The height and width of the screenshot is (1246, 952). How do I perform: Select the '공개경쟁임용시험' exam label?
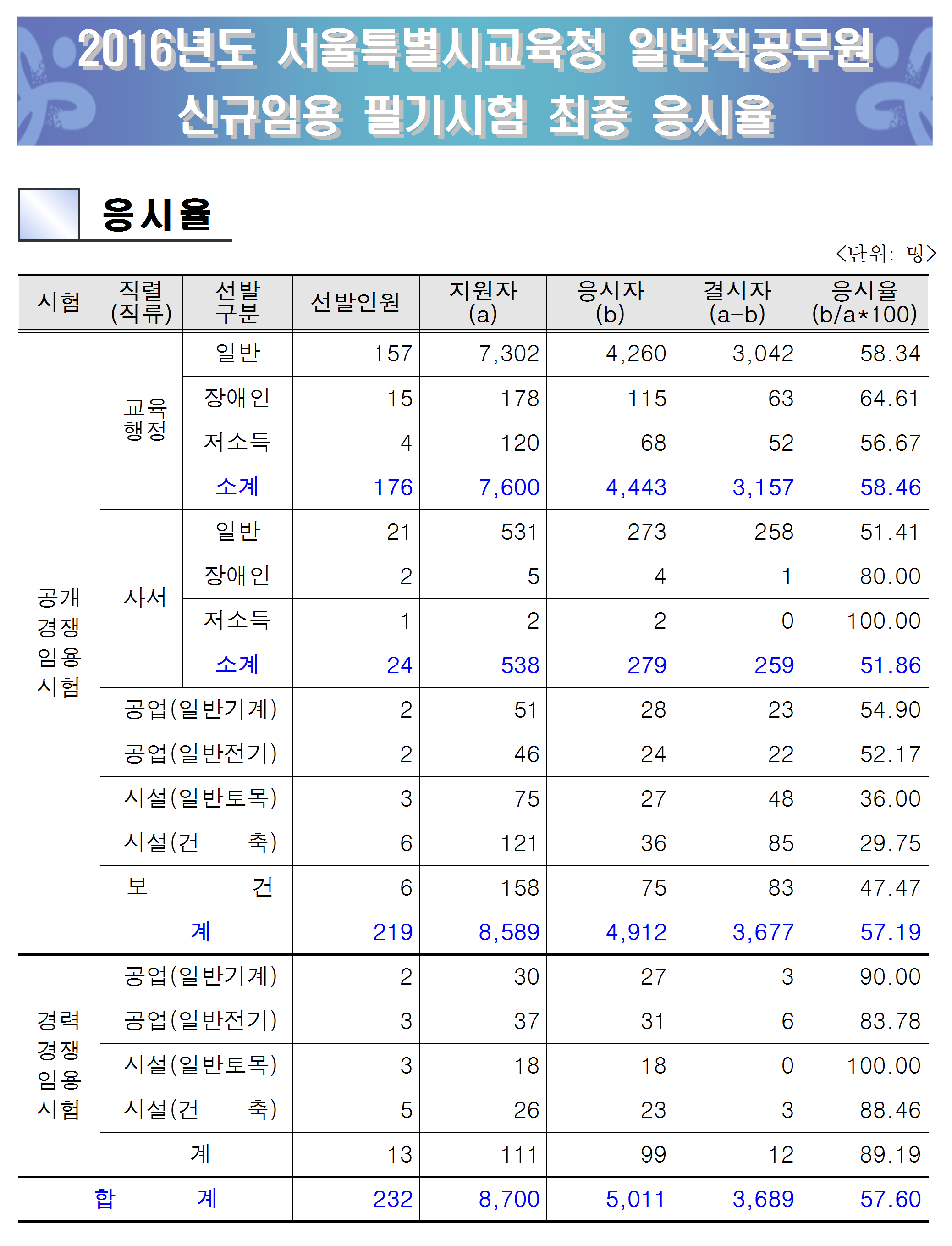pyautogui.click(x=59, y=642)
